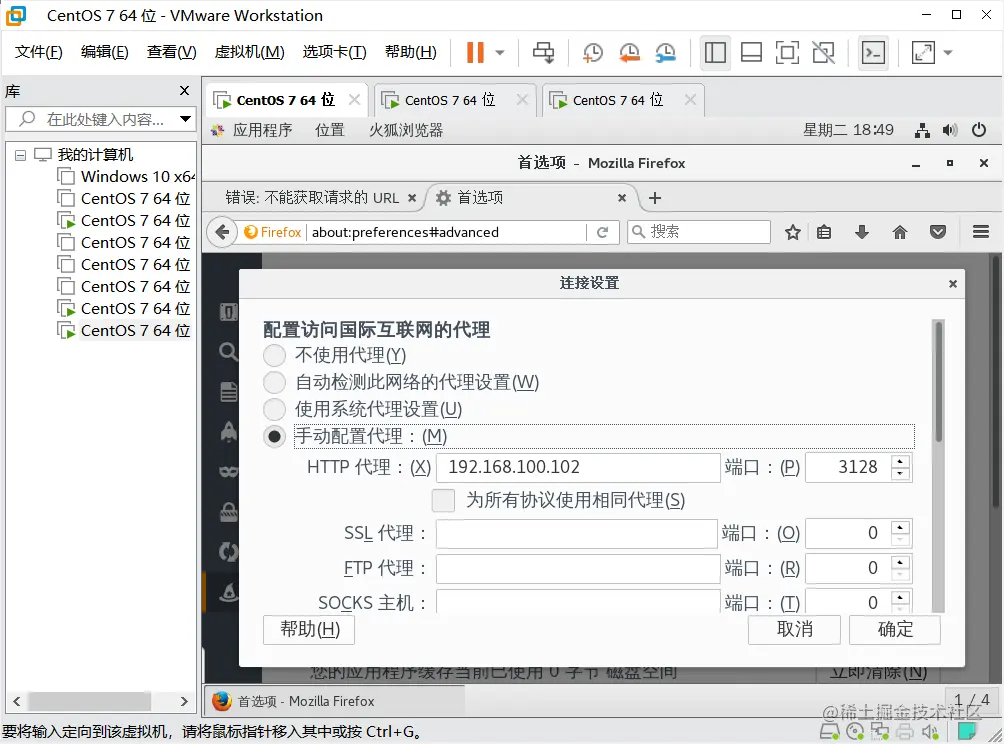The height and width of the screenshot is (744, 1004).
Task: Pause the virtual machine
Action: tap(475, 53)
